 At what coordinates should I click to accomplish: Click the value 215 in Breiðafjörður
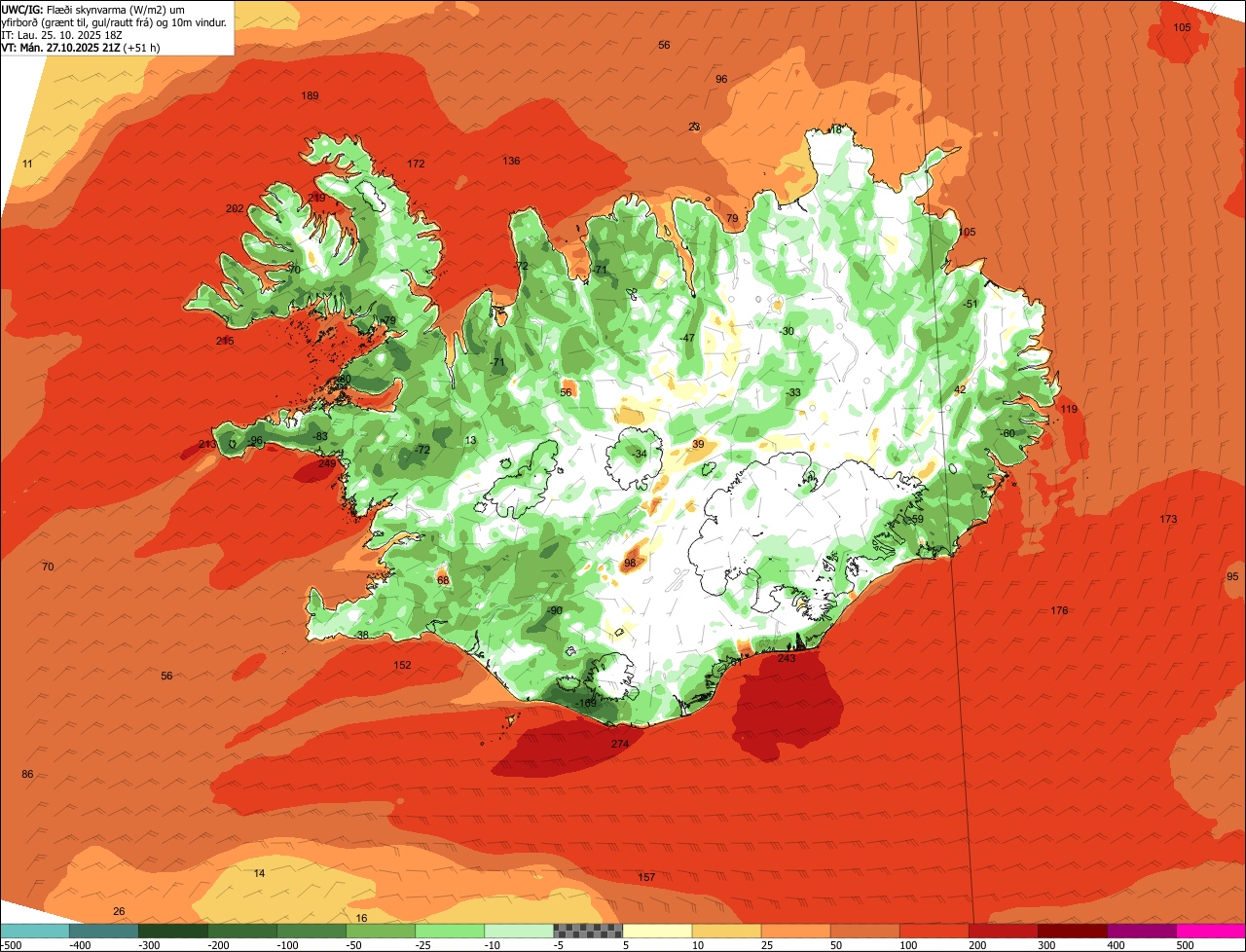click(225, 341)
